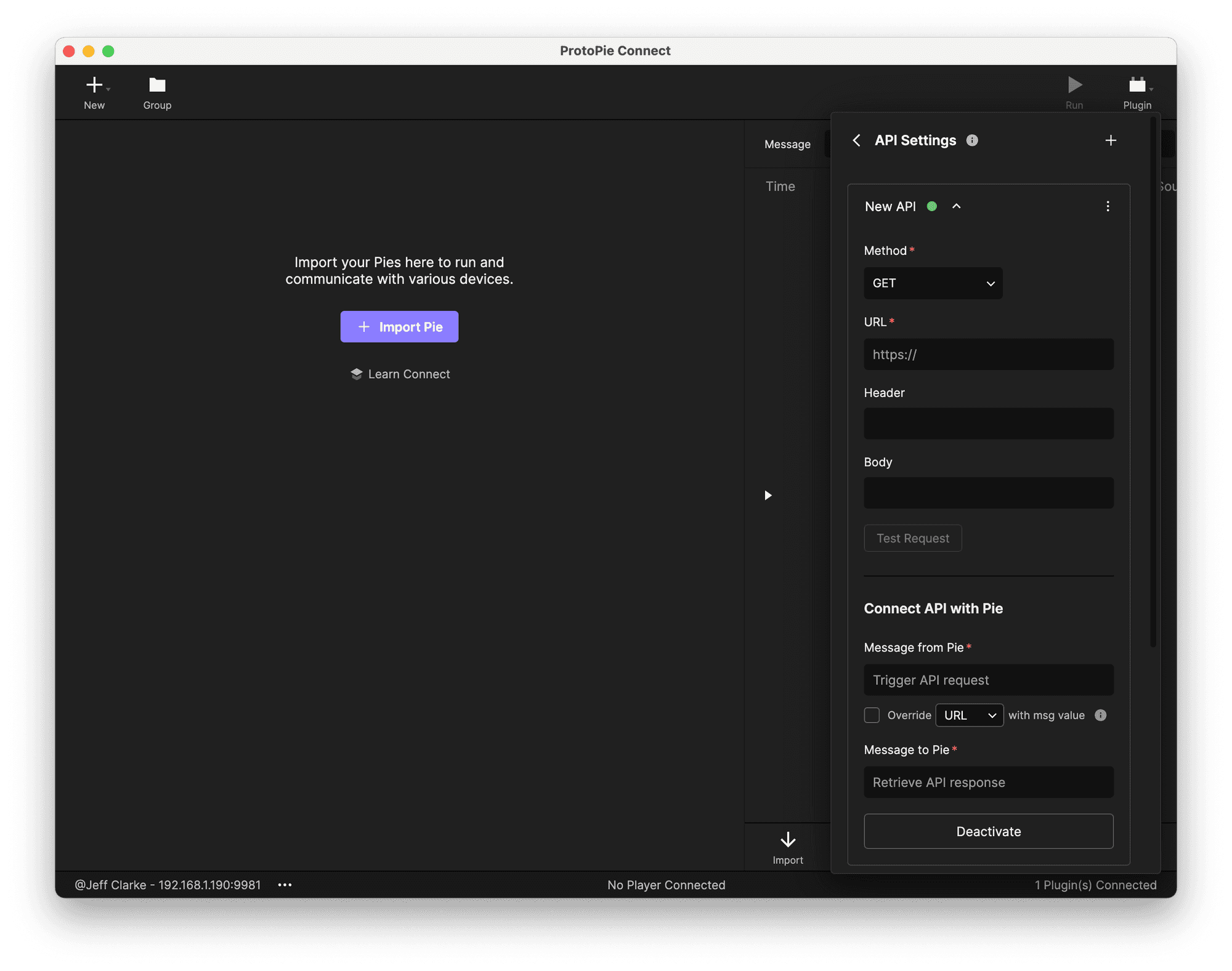Open the Method GET dropdown
Screen dimensions: 1232x971
[x=933, y=283]
